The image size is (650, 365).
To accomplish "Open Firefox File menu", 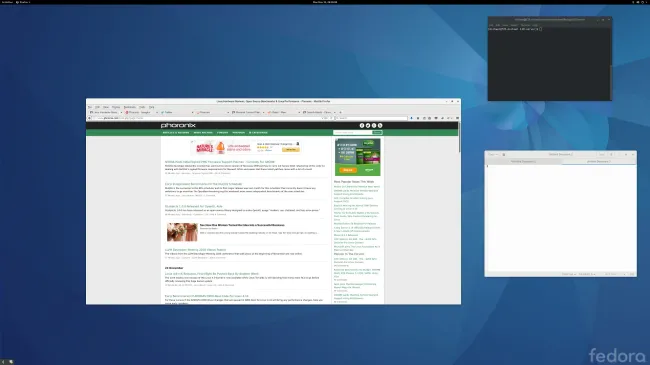I will tap(90, 107).
